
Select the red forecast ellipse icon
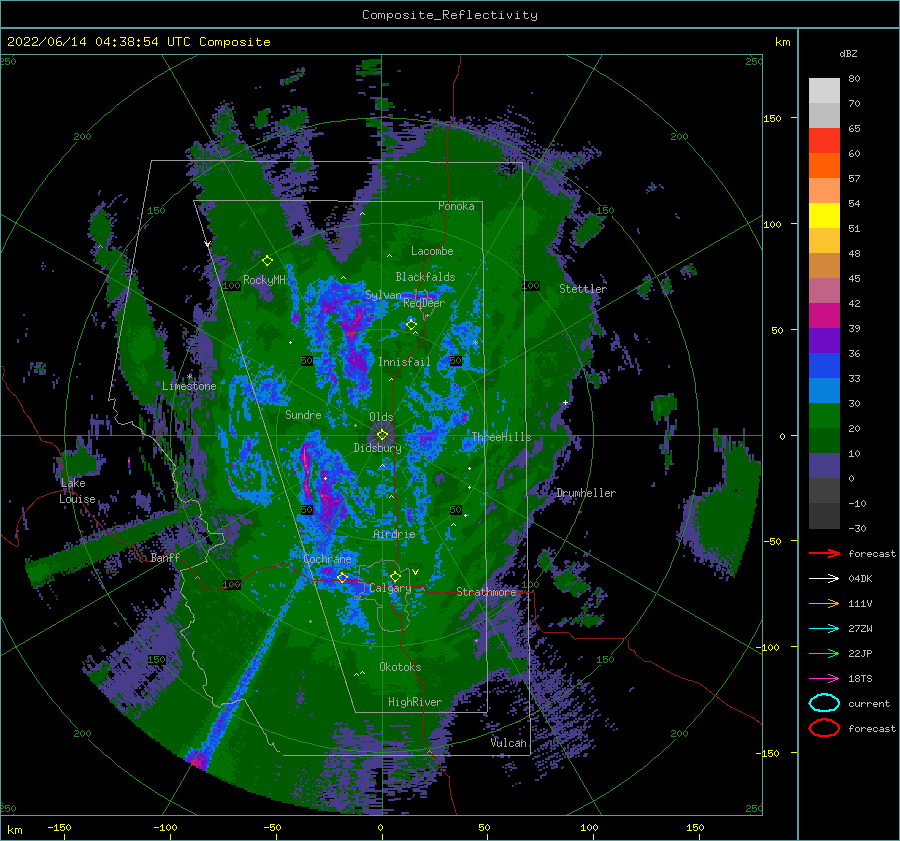[x=824, y=728]
